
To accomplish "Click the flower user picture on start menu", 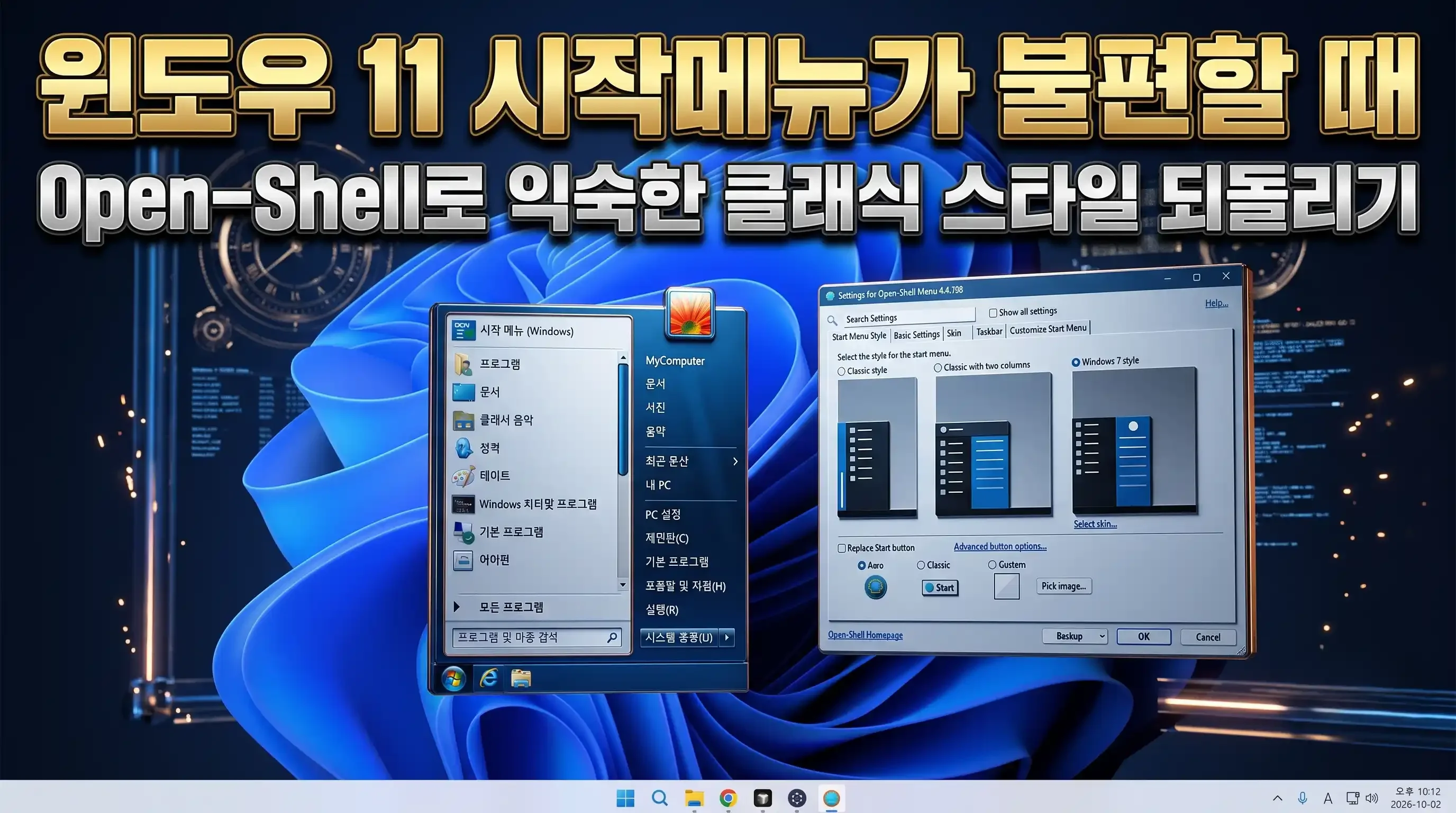I will point(689,314).
